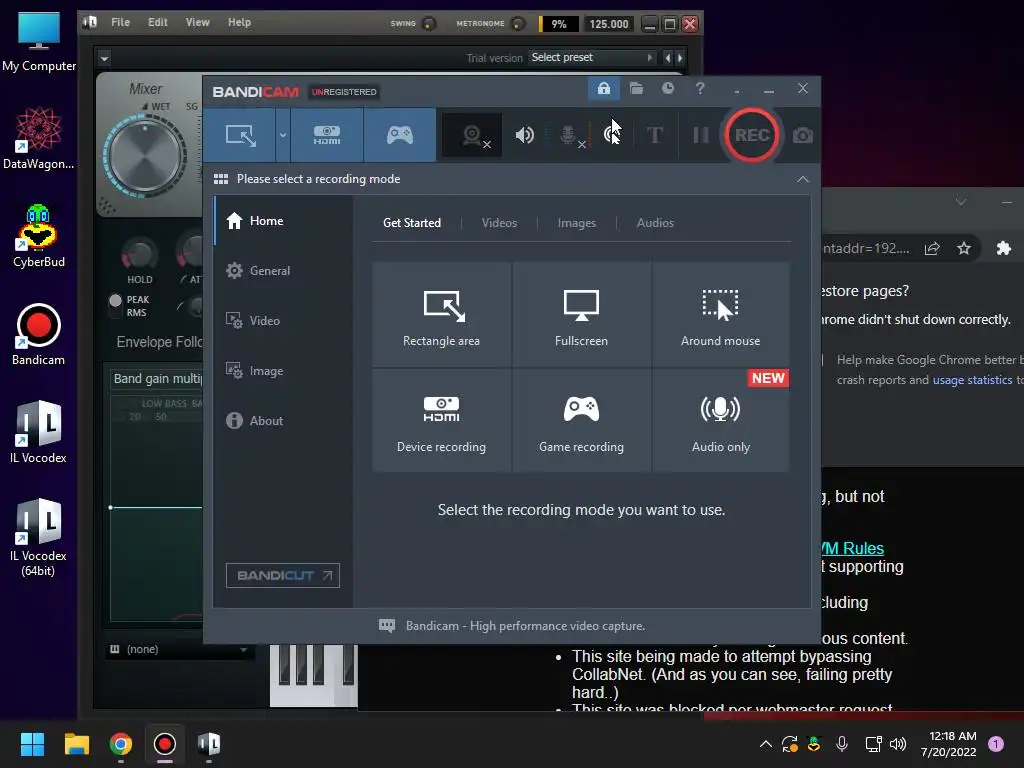The image size is (1024, 768).
Task: Open Bandicam help question mark icon
Action: tap(700, 88)
